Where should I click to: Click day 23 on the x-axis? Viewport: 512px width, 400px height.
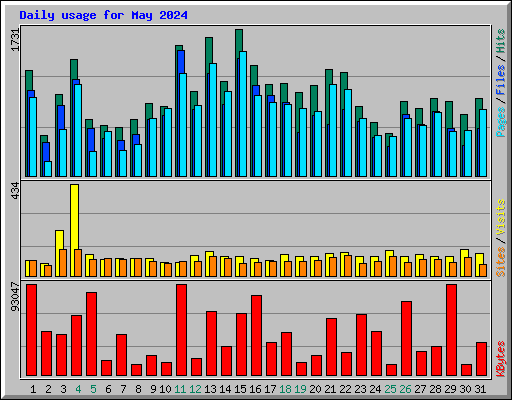360,389
